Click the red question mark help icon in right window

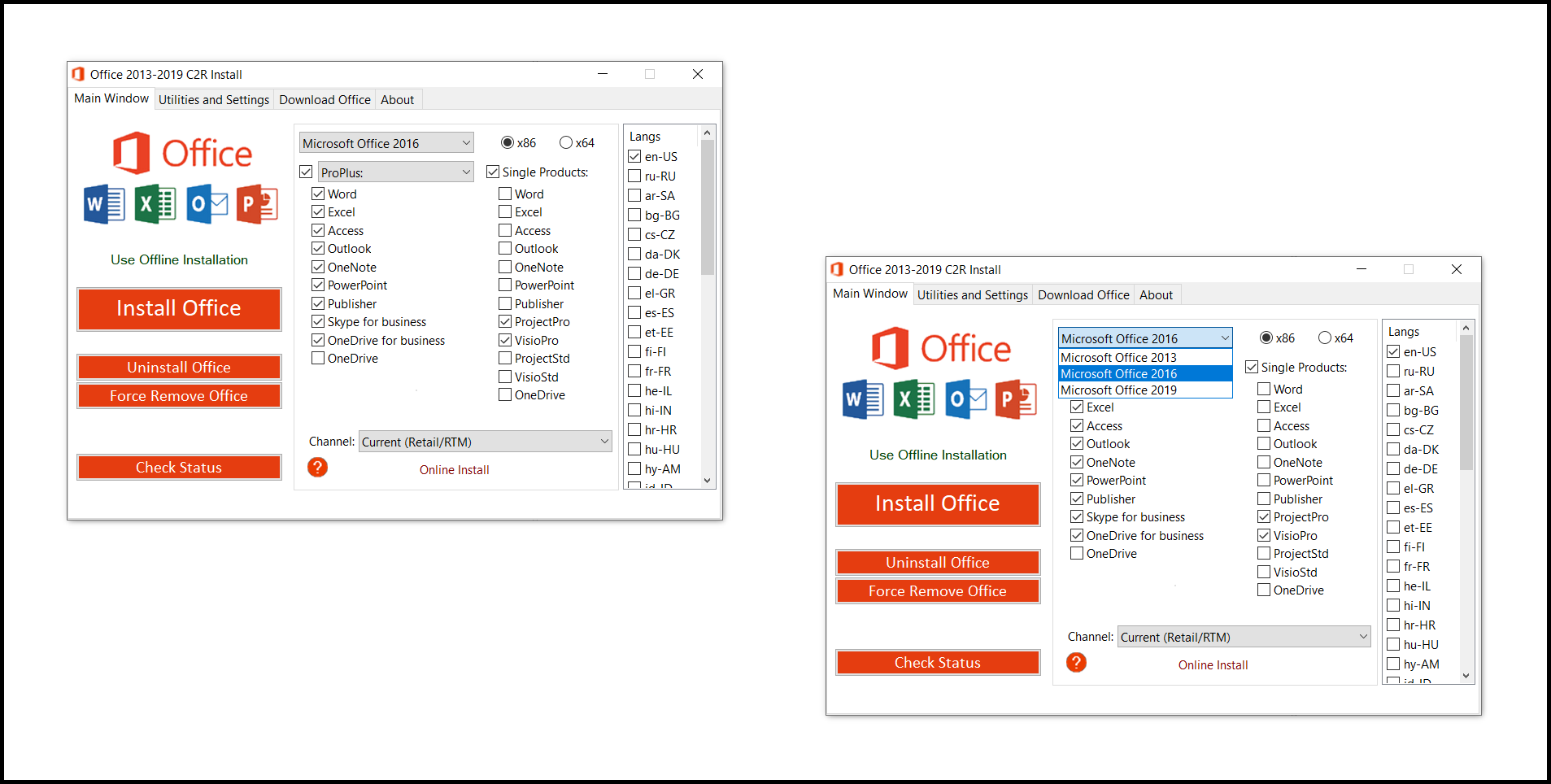coord(1076,663)
